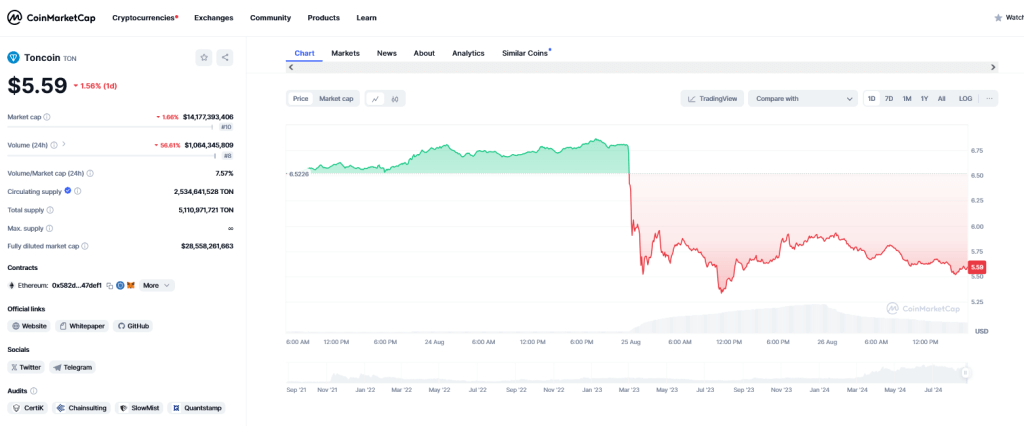Screen dimensions: 1024x426
Task: Open the official Website link
Action: [29, 326]
